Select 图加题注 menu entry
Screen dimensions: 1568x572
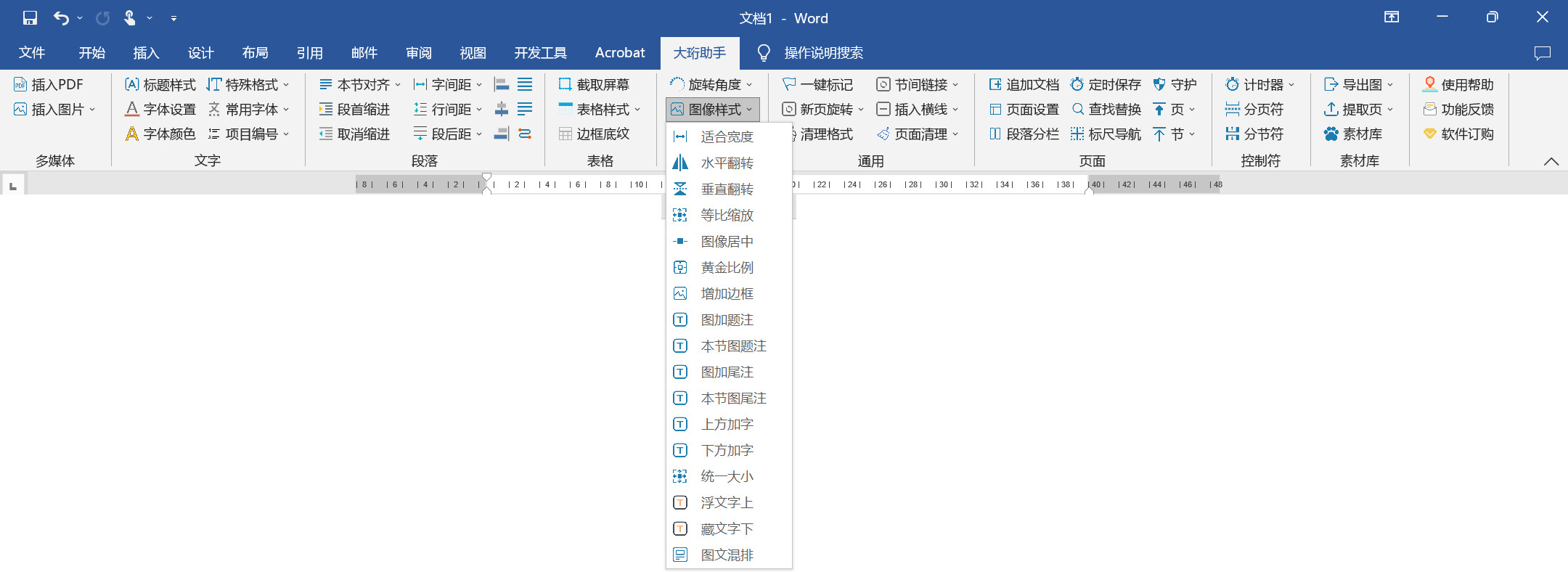tap(729, 320)
